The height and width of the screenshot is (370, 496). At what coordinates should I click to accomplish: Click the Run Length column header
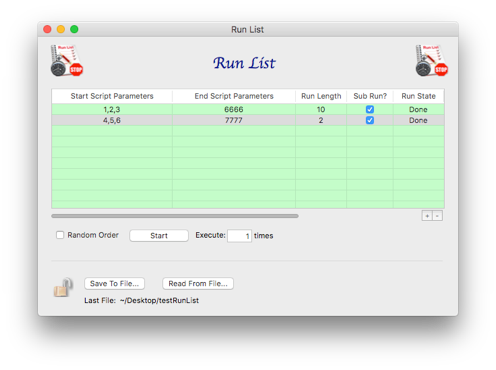pyautogui.click(x=321, y=96)
